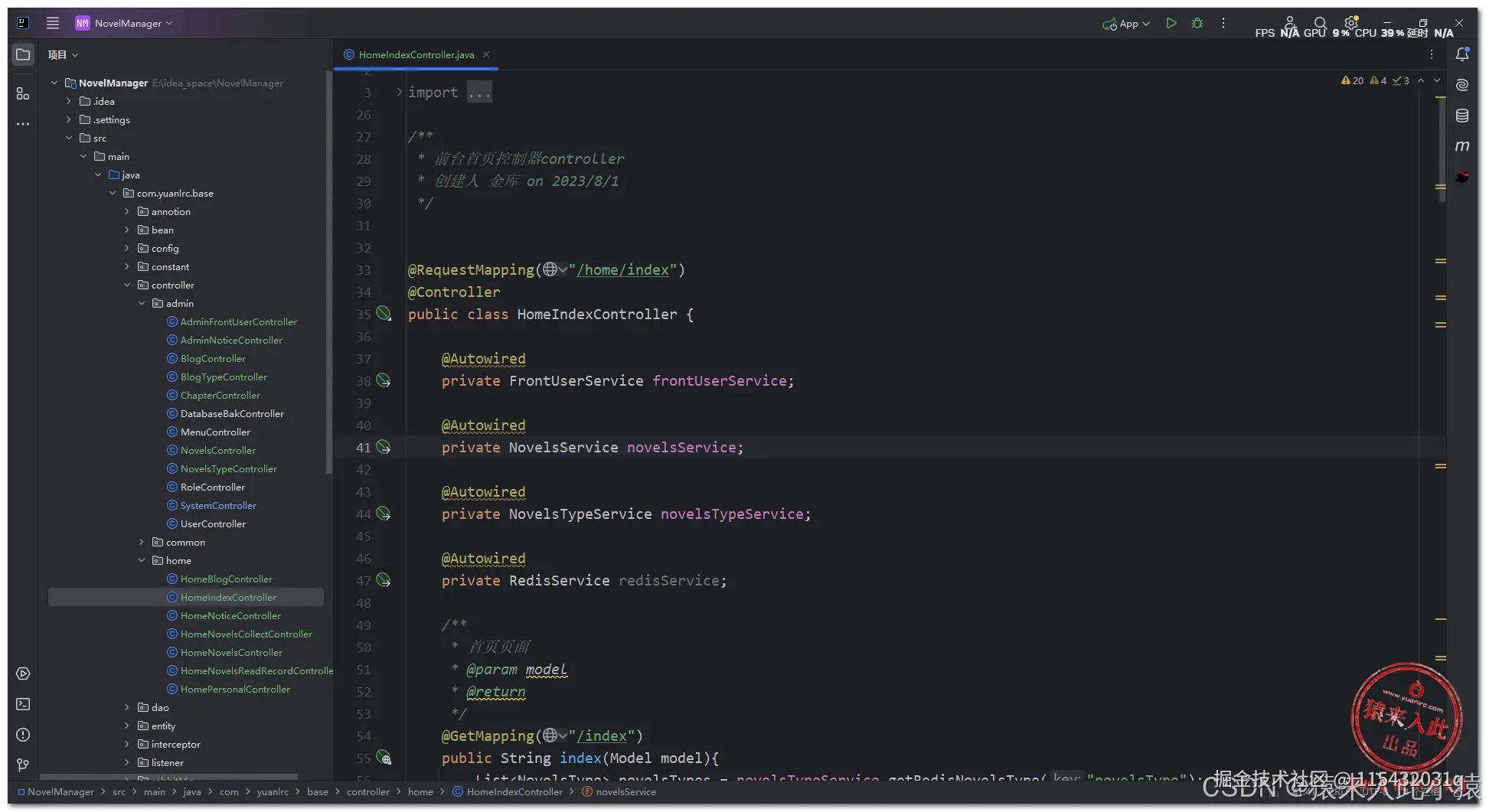Open the Git version control tool window
The height and width of the screenshot is (812, 1486).
[x=23, y=765]
